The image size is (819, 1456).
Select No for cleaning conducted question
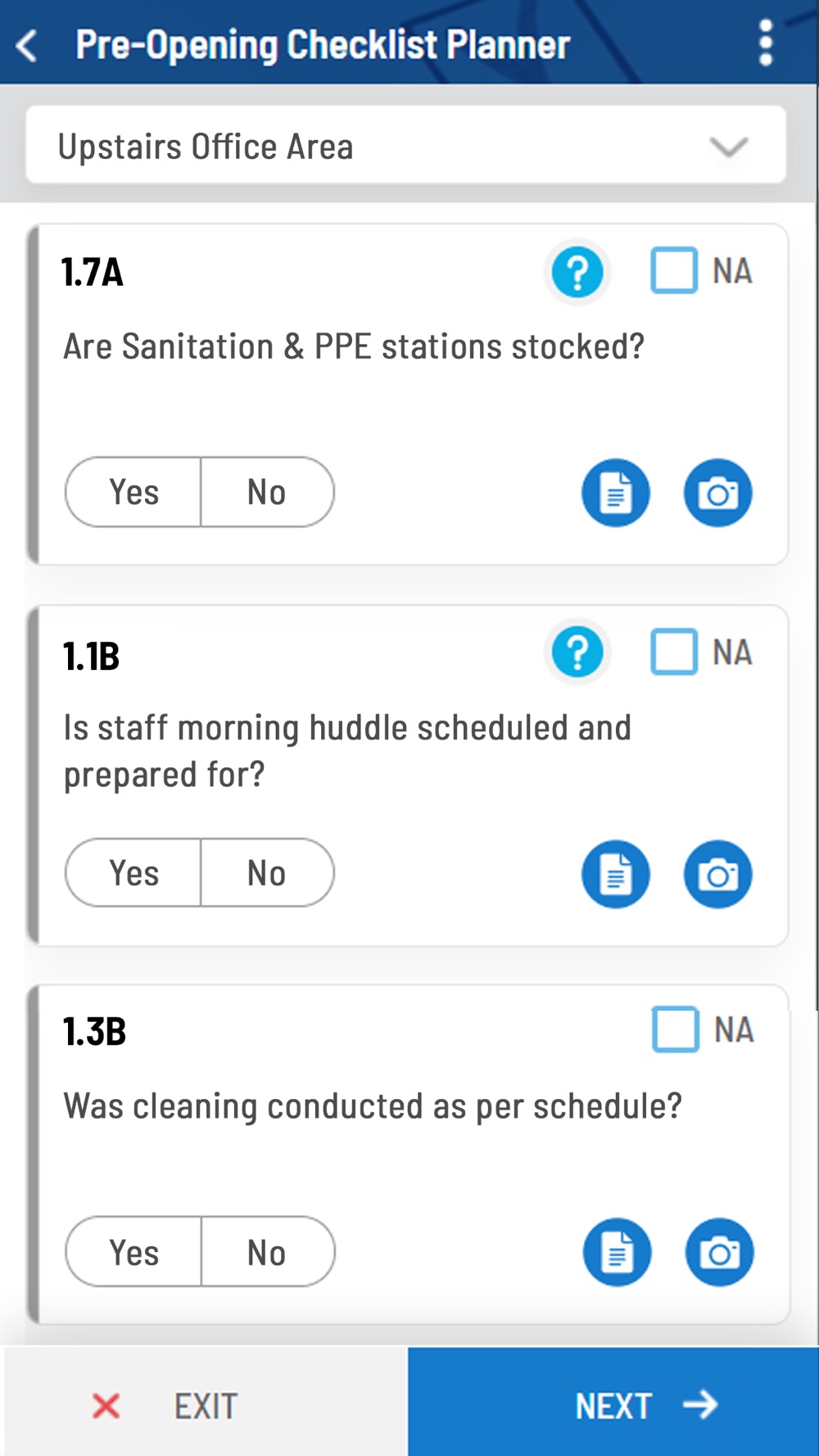pos(269,1252)
